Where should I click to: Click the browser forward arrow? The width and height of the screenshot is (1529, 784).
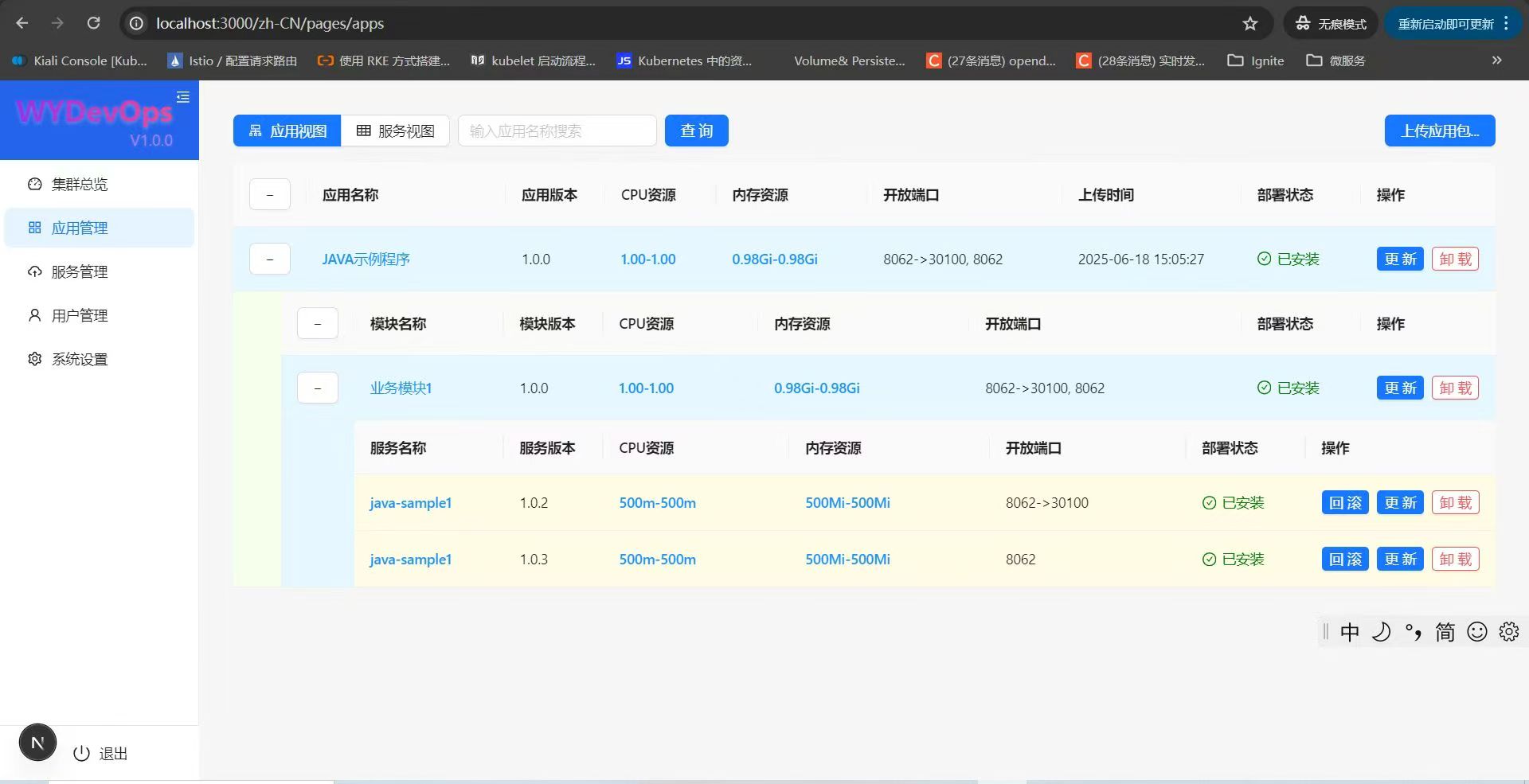point(57,23)
